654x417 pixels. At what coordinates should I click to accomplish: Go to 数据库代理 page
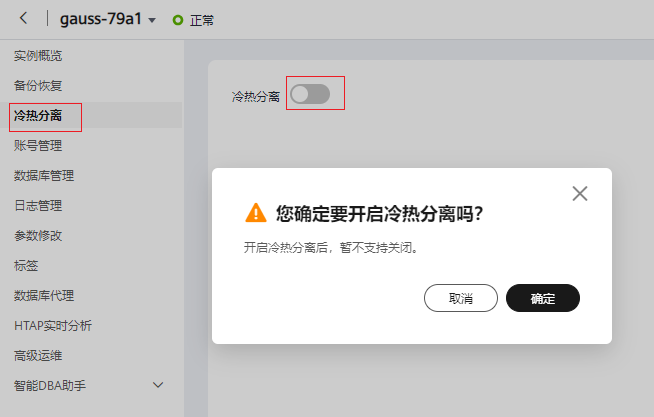pos(44,296)
